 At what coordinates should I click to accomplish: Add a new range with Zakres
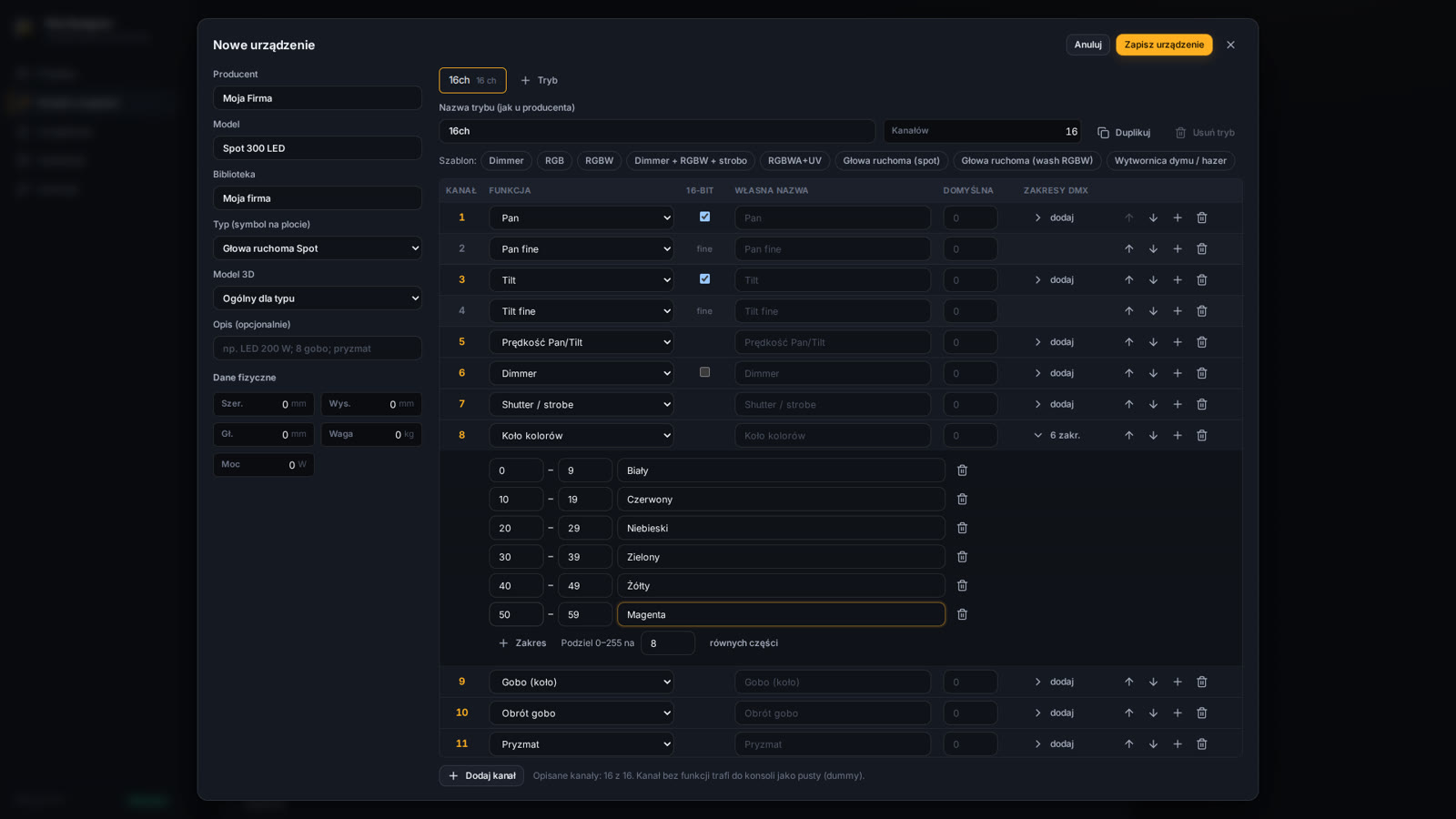pyautogui.click(x=522, y=643)
